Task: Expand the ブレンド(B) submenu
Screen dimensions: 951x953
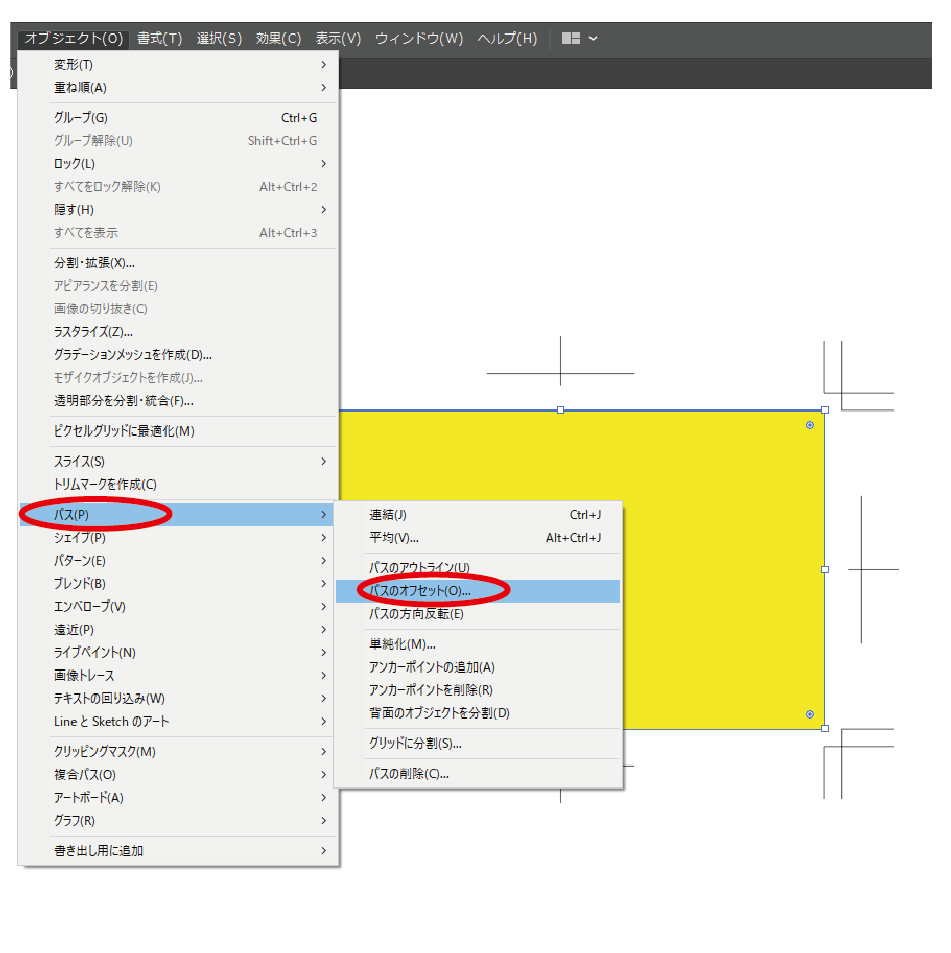Action: (x=178, y=583)
